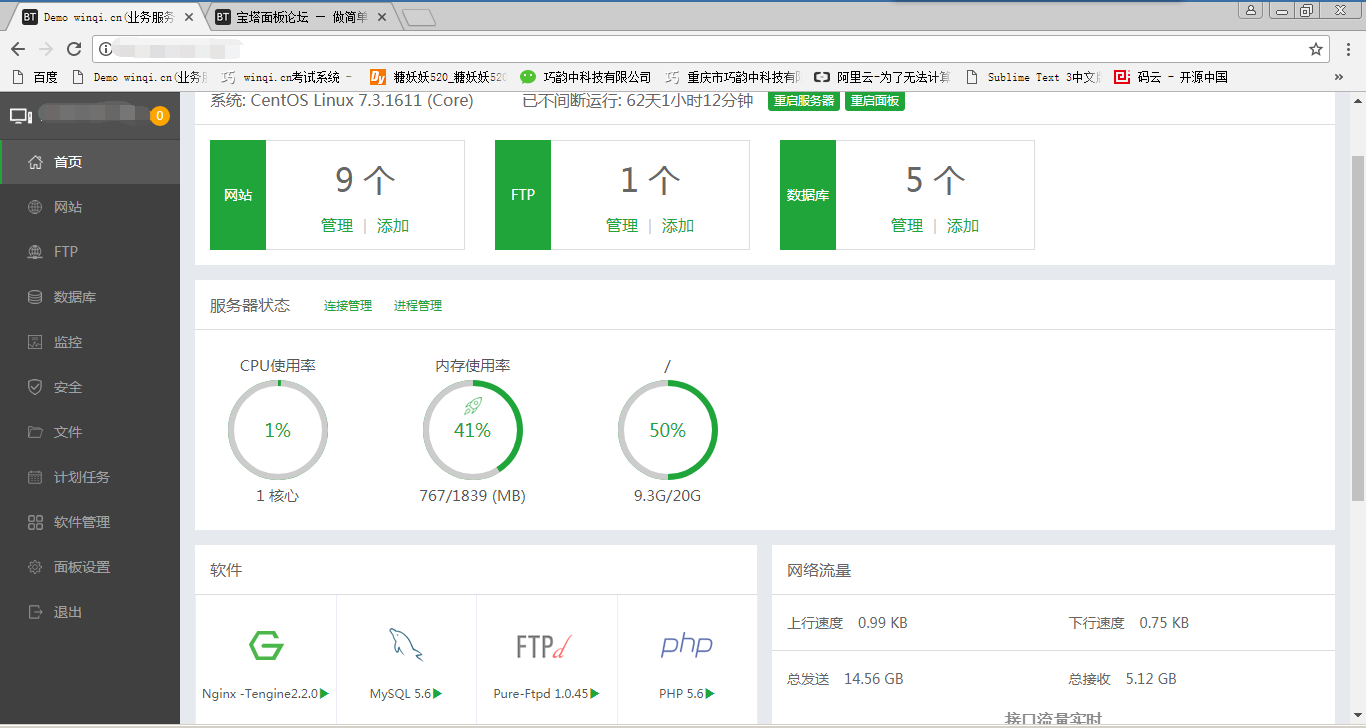
Task: Open the 进程管理 link
Action: [x=418, y=306]
